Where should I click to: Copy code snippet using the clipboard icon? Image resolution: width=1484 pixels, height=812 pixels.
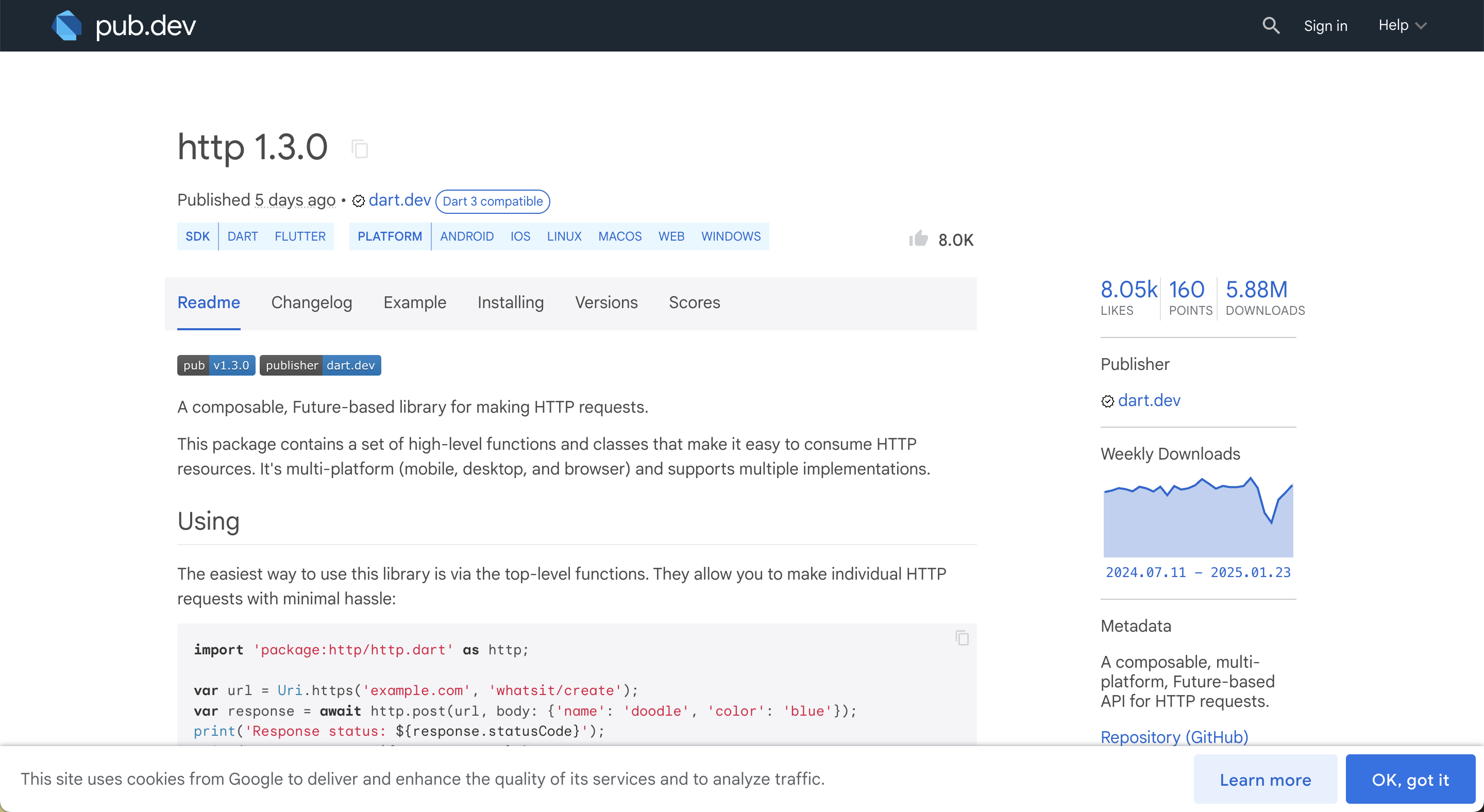coord(962,637)
